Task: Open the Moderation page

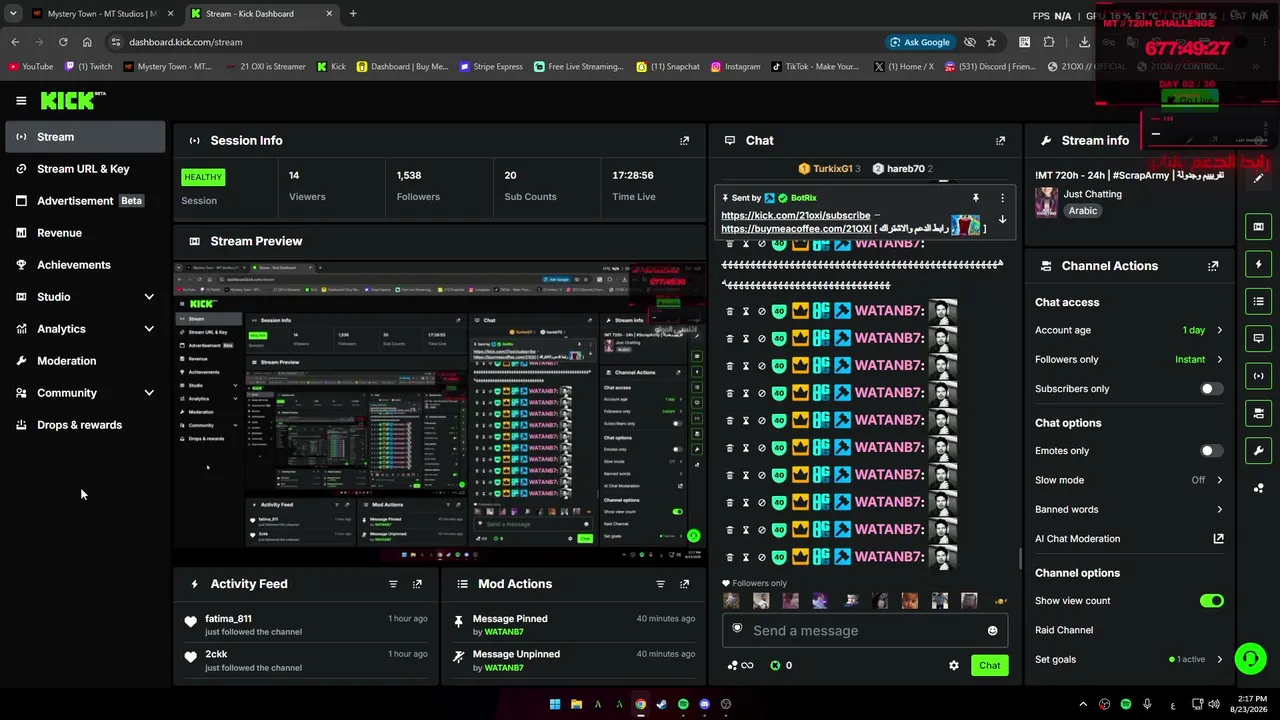Action: pos(85,361)
